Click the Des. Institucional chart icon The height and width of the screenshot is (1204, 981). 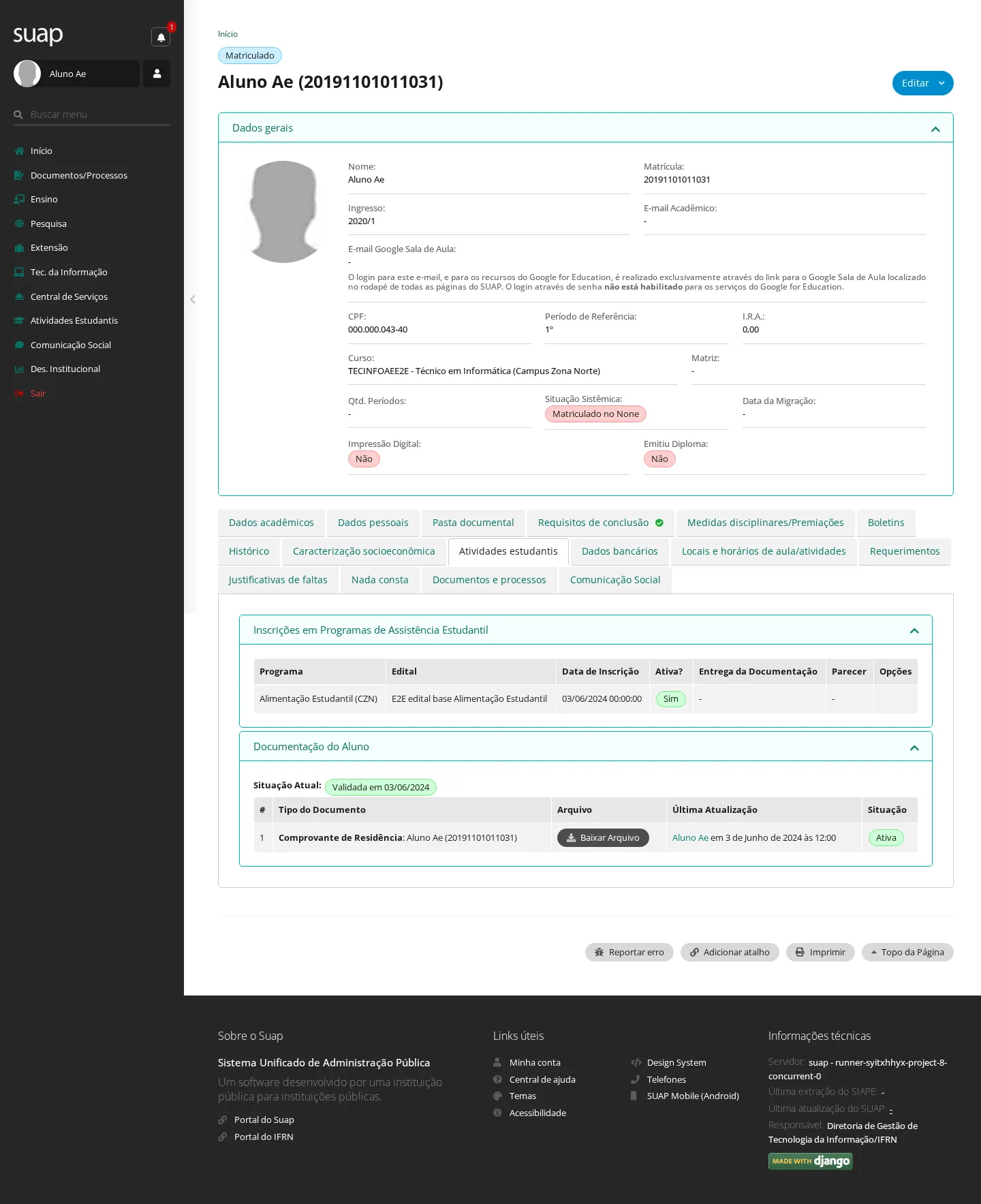[19, 369]
